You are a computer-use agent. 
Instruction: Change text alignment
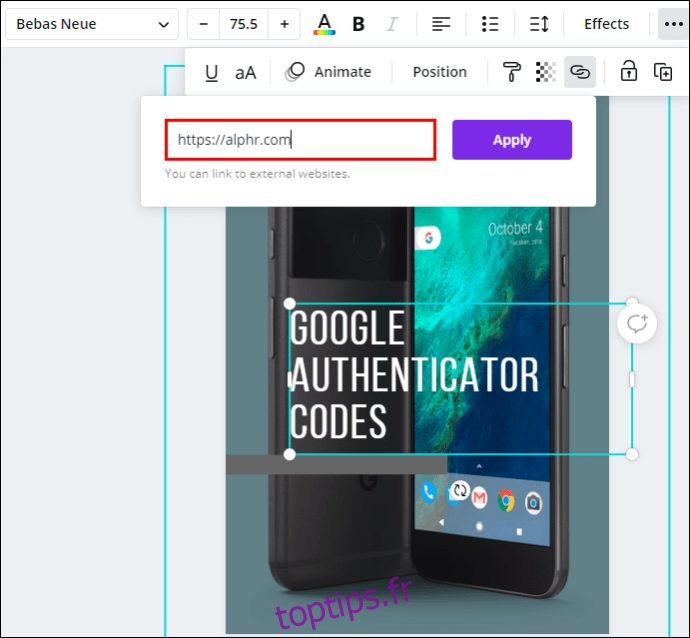441,24
